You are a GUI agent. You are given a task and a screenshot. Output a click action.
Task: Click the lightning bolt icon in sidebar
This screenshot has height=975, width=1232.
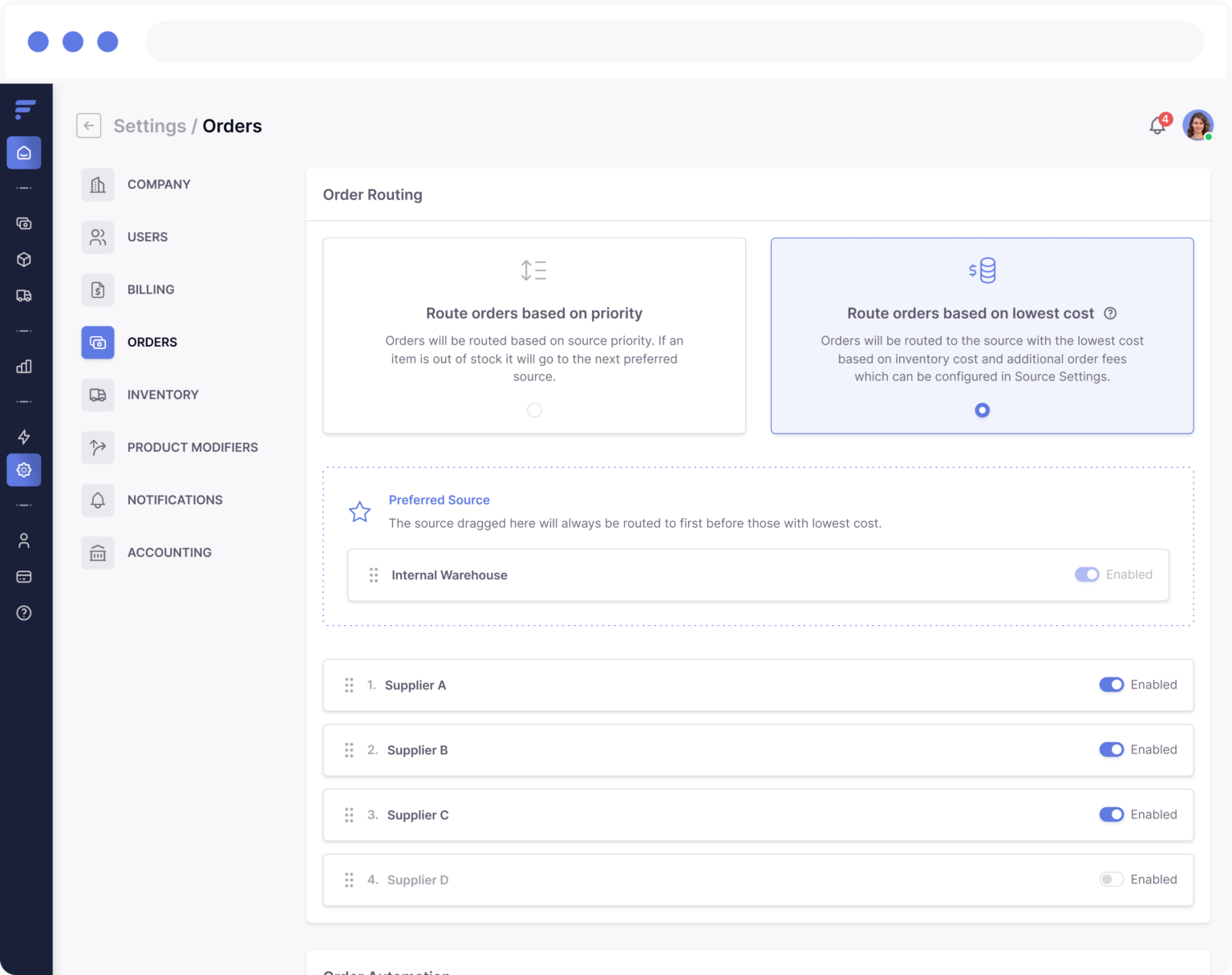24,437
